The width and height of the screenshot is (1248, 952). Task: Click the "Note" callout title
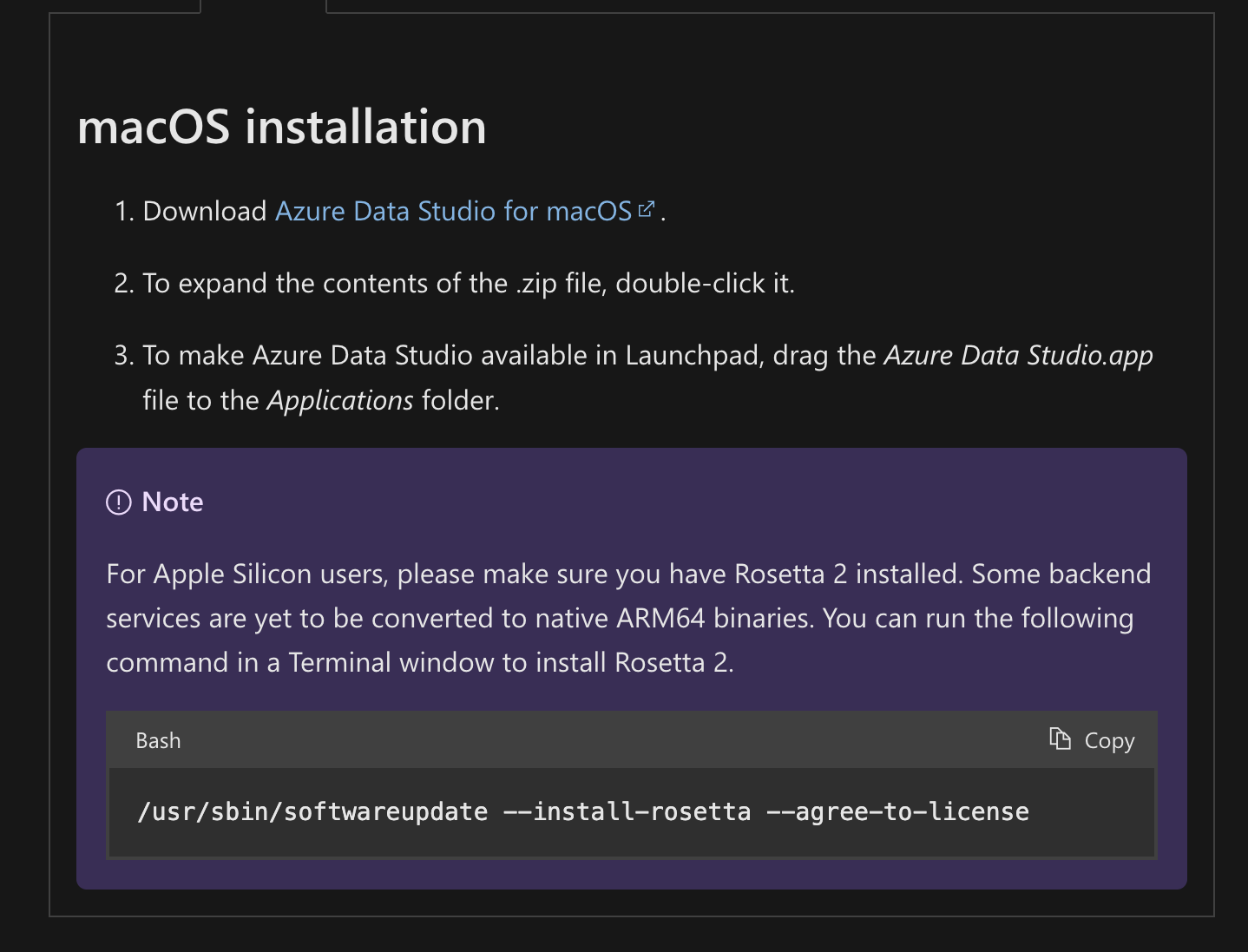point(173,502)
